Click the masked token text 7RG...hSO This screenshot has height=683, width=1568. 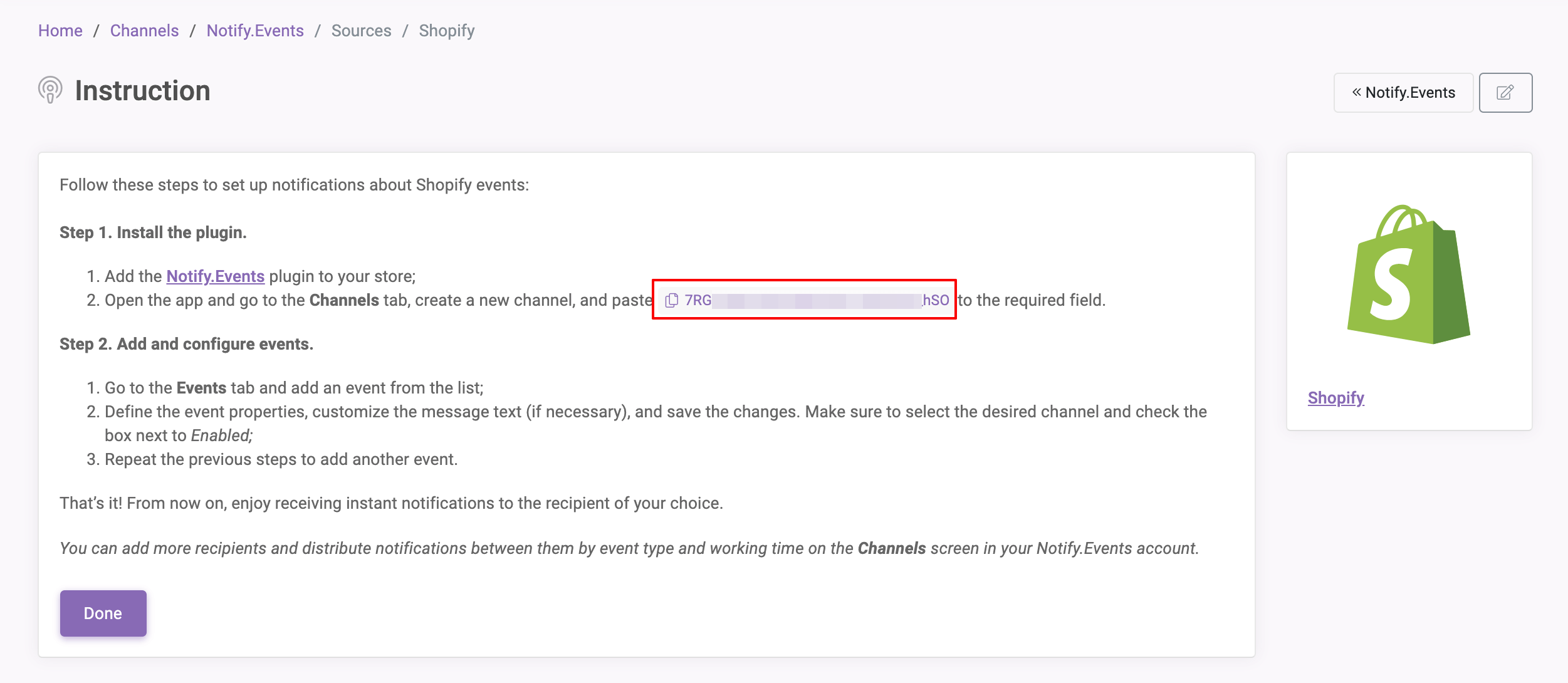[817, 300]
